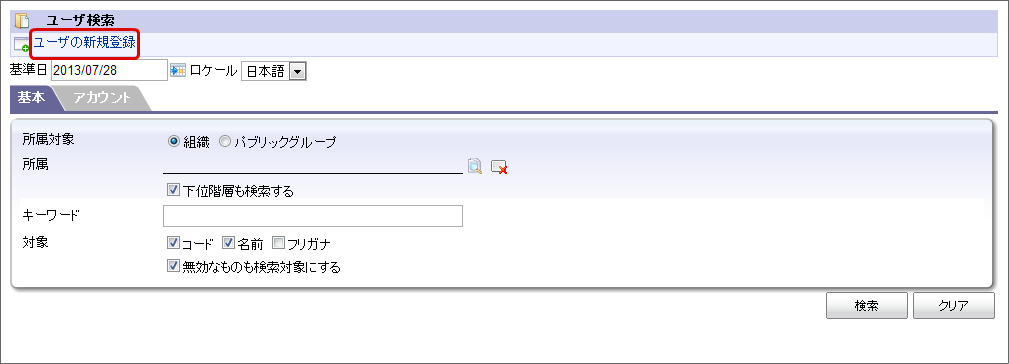Select the パブリックグループ radio button
The height and width of the screenshot is (364, 1009).
click(x=225, y=142)
